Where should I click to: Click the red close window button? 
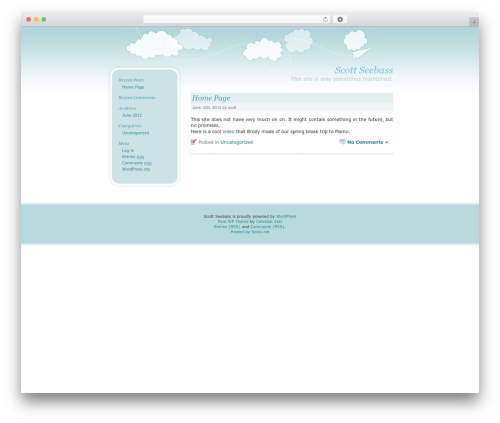tap(29, 19)
